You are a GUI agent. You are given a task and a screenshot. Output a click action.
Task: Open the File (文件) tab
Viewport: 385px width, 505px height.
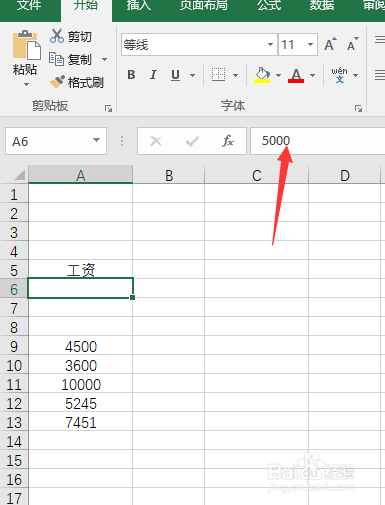coord(29,6)
